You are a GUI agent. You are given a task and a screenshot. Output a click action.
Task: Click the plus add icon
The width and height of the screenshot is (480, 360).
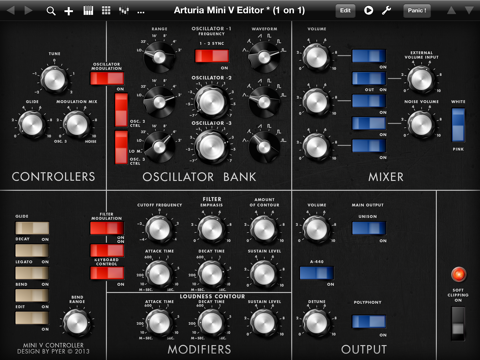point(69,11)
